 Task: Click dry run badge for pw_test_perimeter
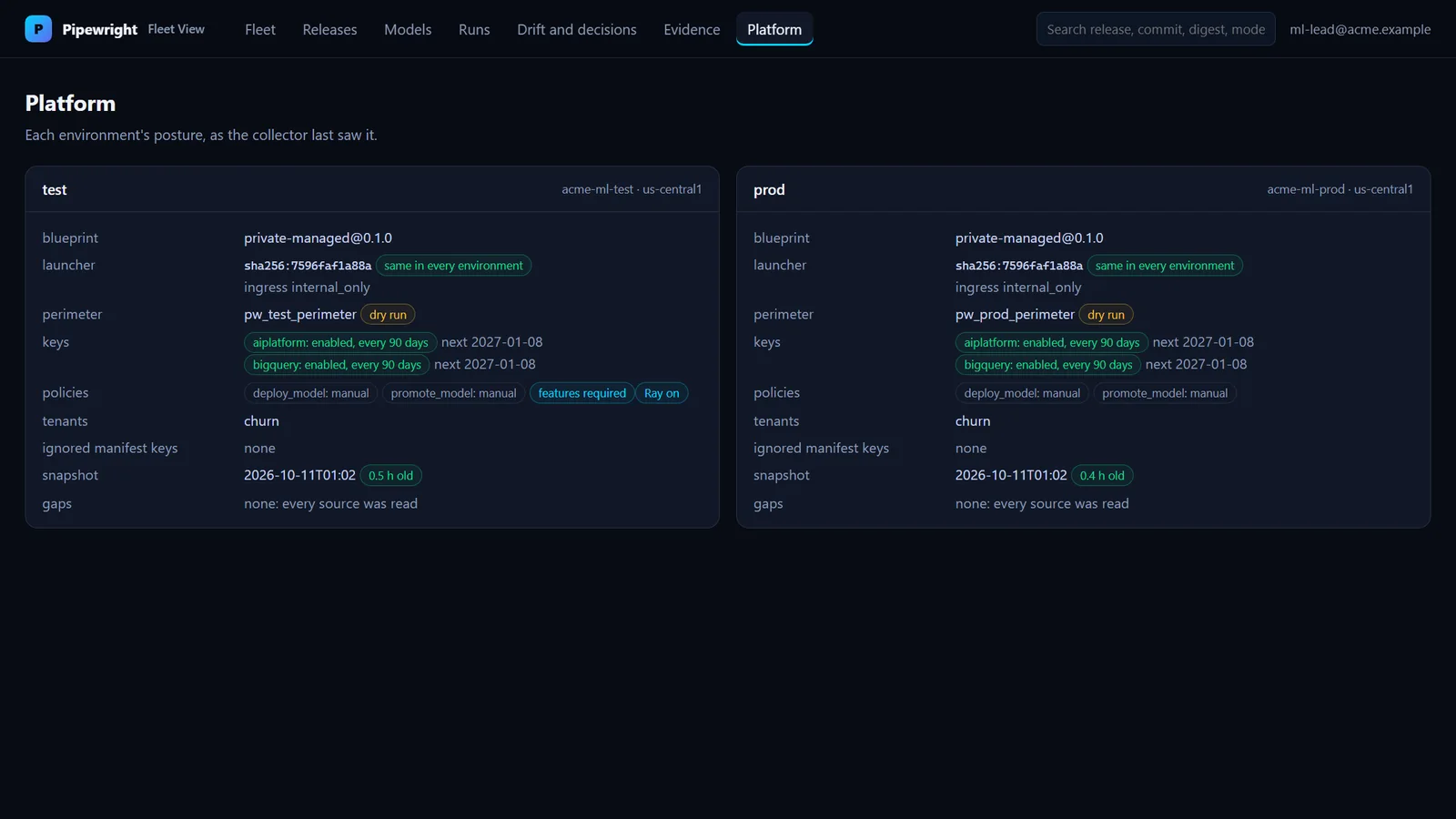point(388,315)
